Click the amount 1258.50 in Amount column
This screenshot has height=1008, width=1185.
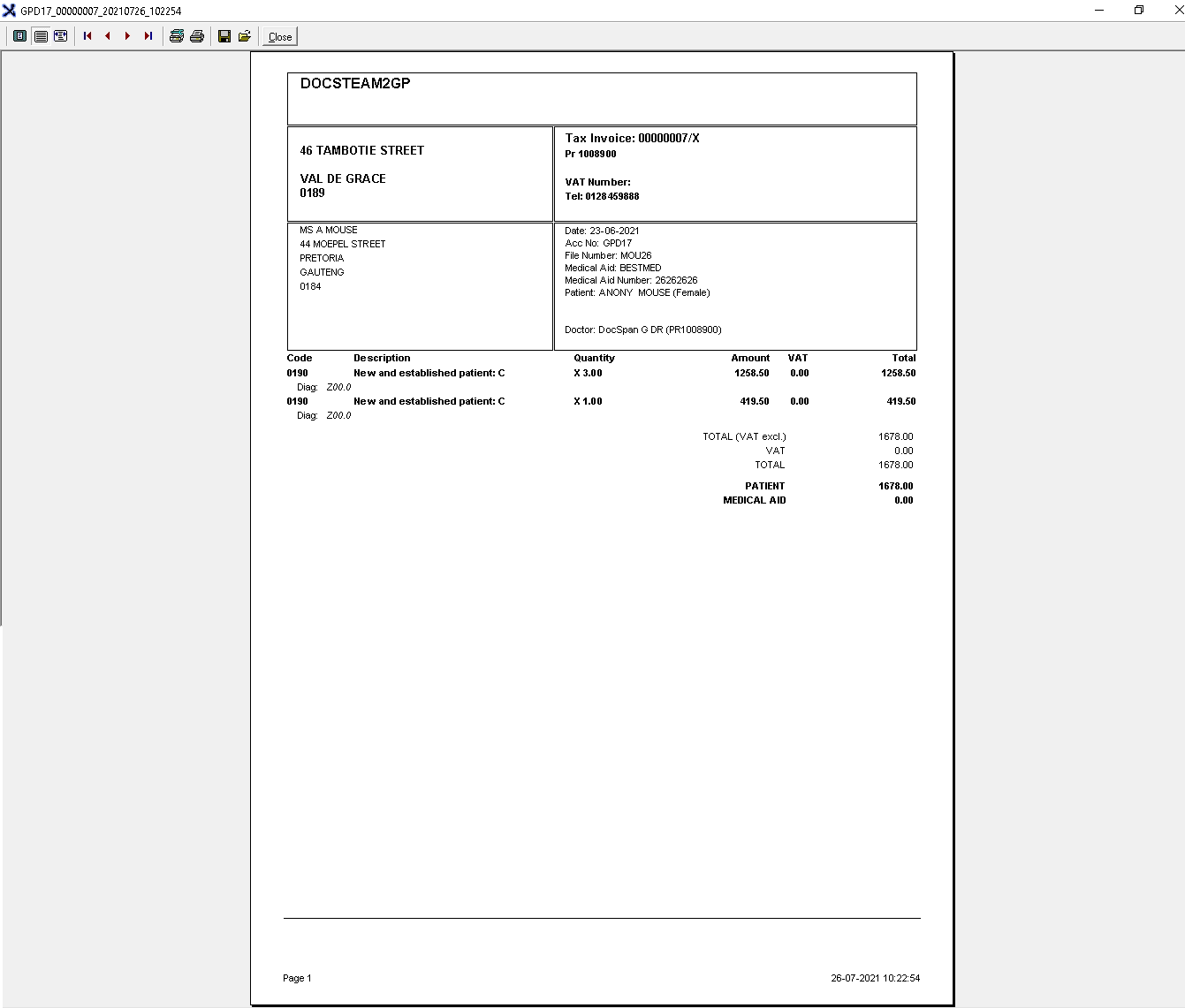(x=752, y=373)
